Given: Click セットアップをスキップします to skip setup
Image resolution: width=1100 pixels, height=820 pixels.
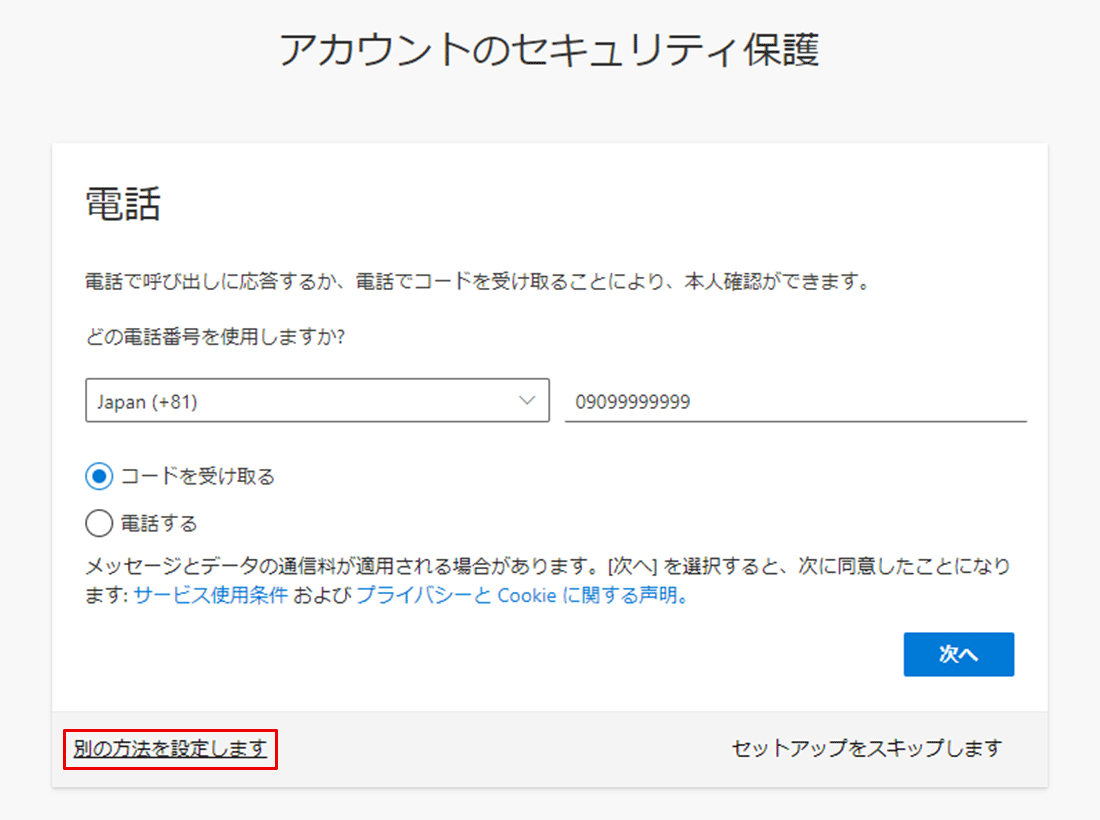Looking at the screenshot, I should (866, 748).
